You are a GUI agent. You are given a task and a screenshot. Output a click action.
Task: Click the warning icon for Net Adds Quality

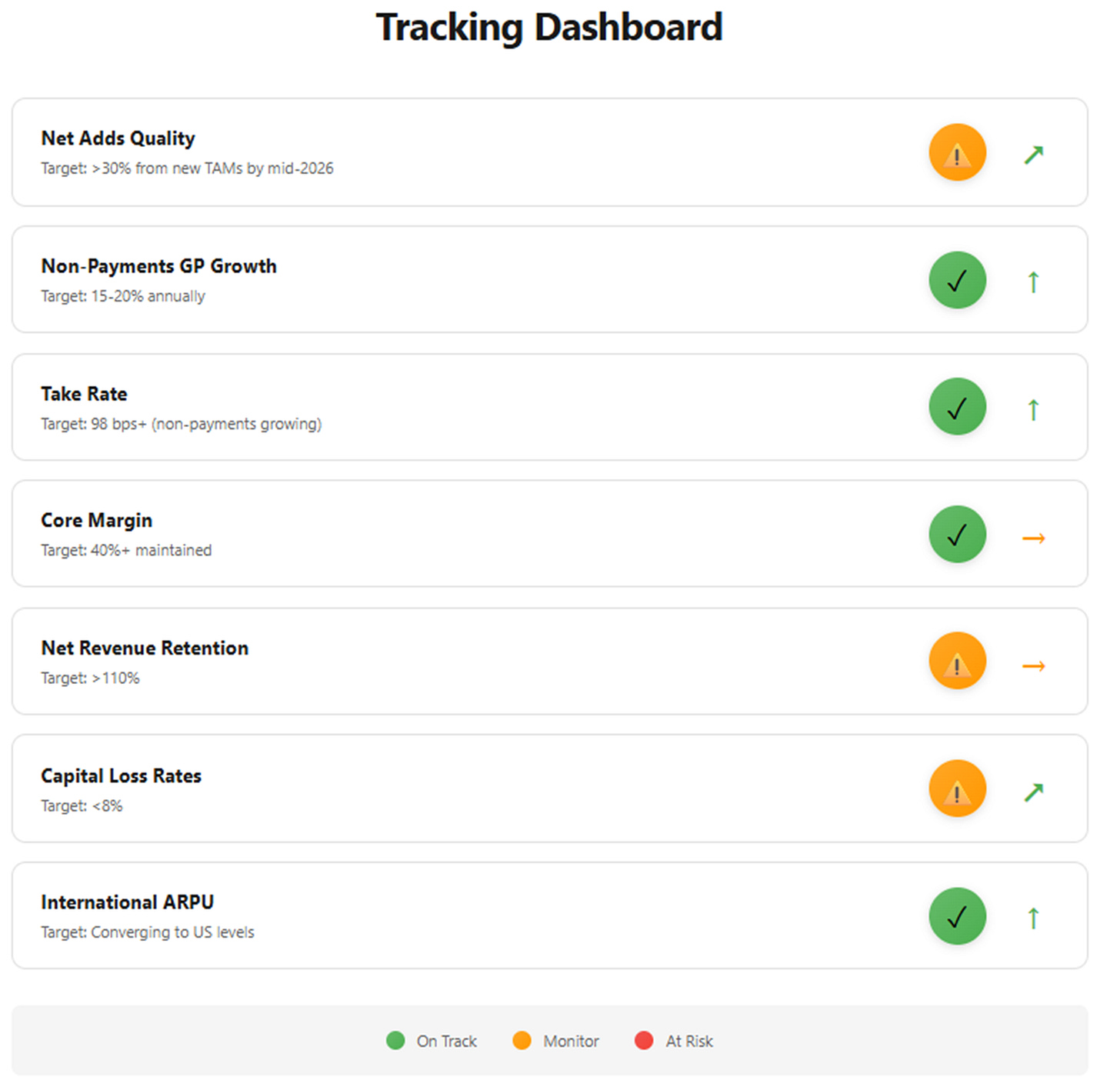click(957, 152)
